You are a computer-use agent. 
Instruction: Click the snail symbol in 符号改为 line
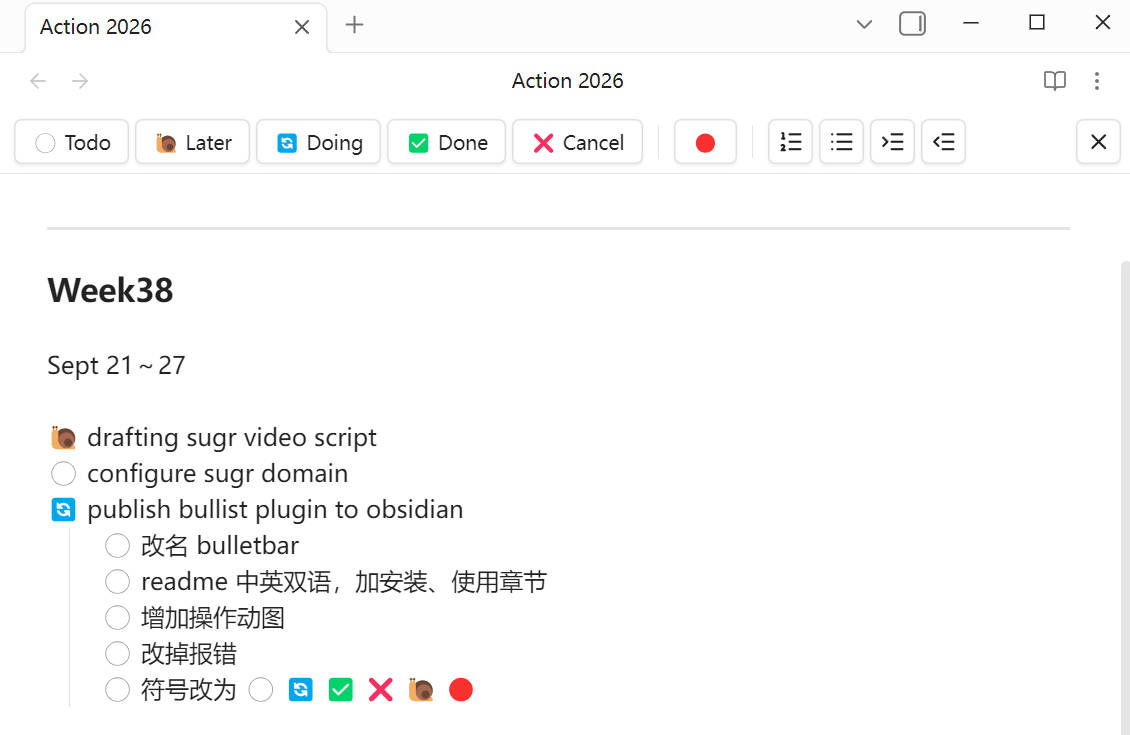pos(421,690)
